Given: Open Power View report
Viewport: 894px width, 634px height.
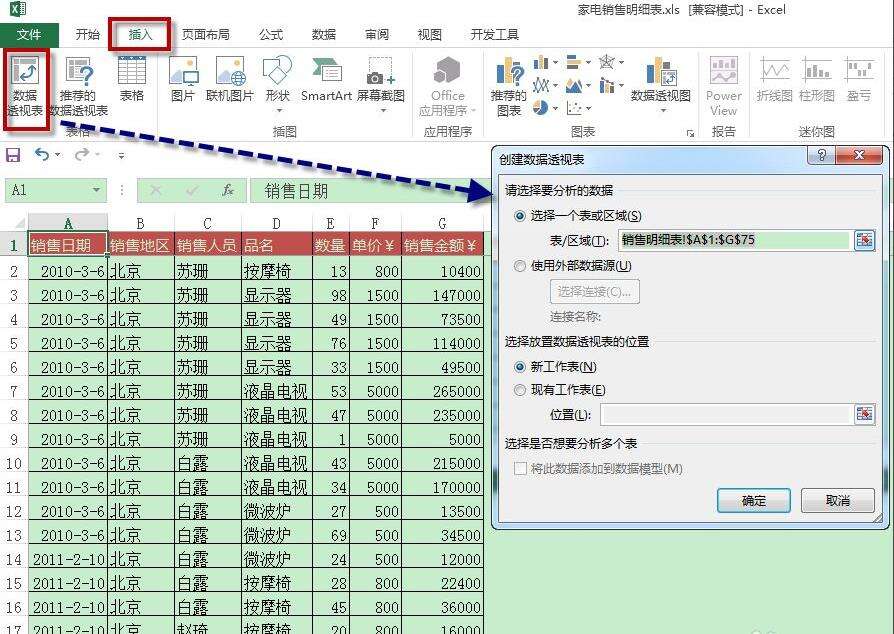Looking at the screenshot, I should [724, 86].
